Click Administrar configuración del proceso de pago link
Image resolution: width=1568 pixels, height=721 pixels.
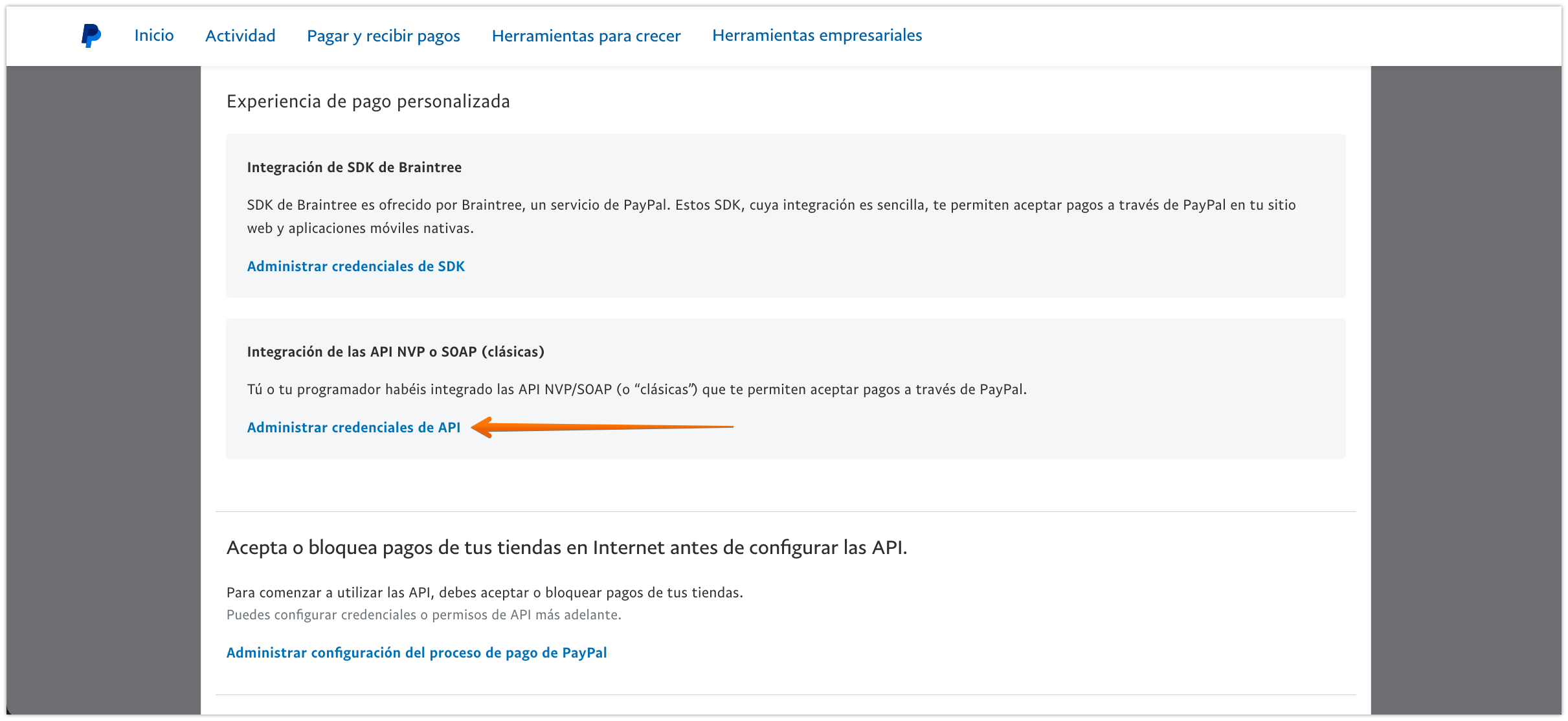(416, 652)
